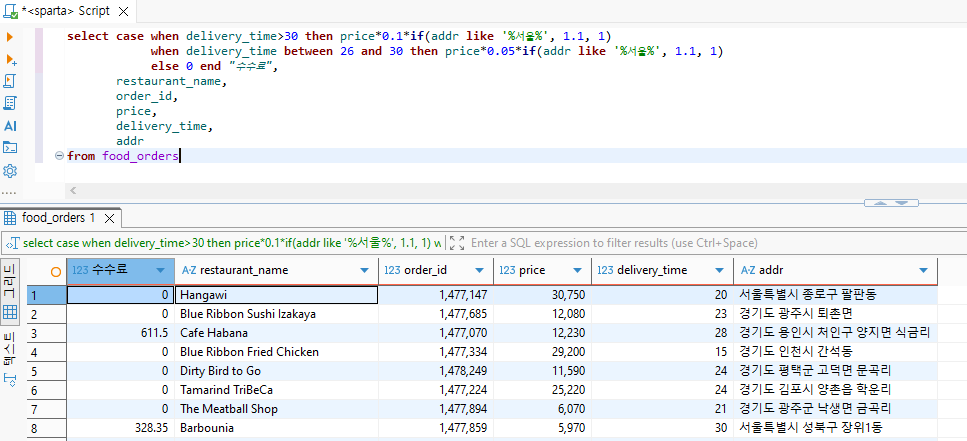Click the Blue Ribbon Sushi Izakaya cell
The height and width of the screenshot is (441, 967).
[x=276, y=314]
